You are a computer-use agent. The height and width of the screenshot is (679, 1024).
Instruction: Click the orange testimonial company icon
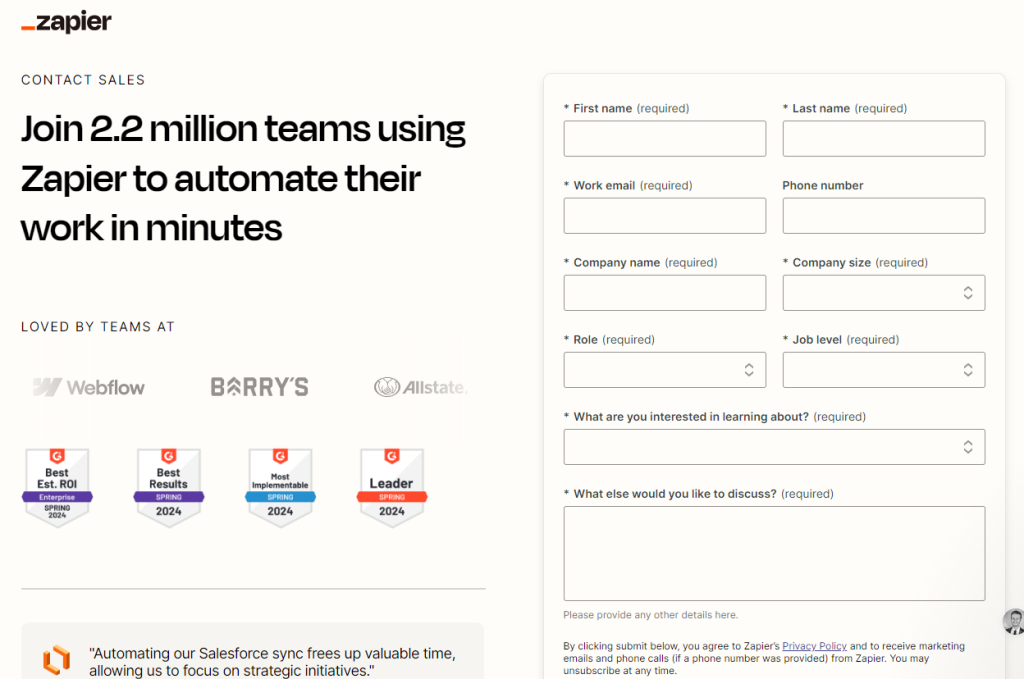click(57, 660)
